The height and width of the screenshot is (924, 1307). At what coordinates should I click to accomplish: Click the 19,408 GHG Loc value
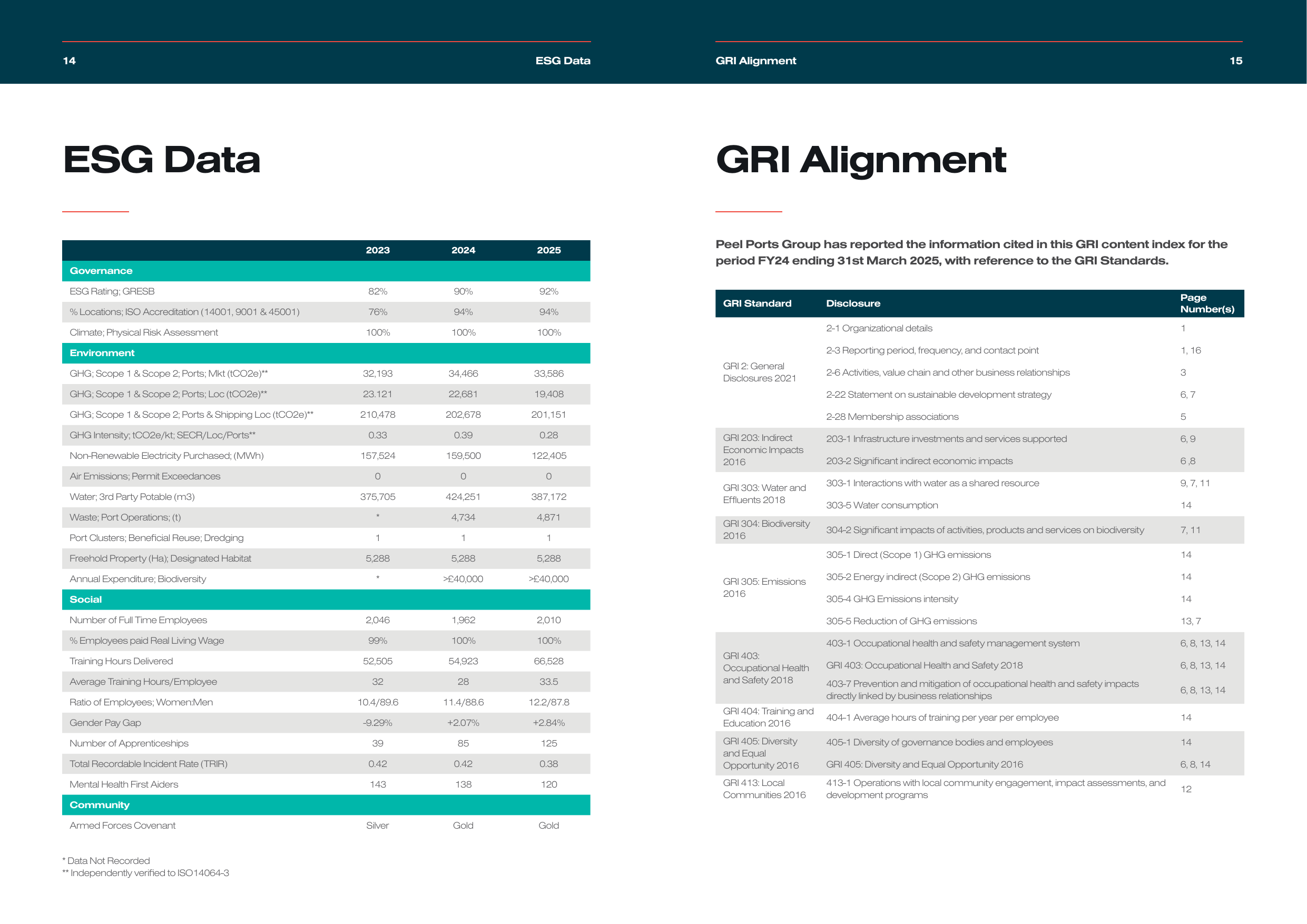pos(549,394)
